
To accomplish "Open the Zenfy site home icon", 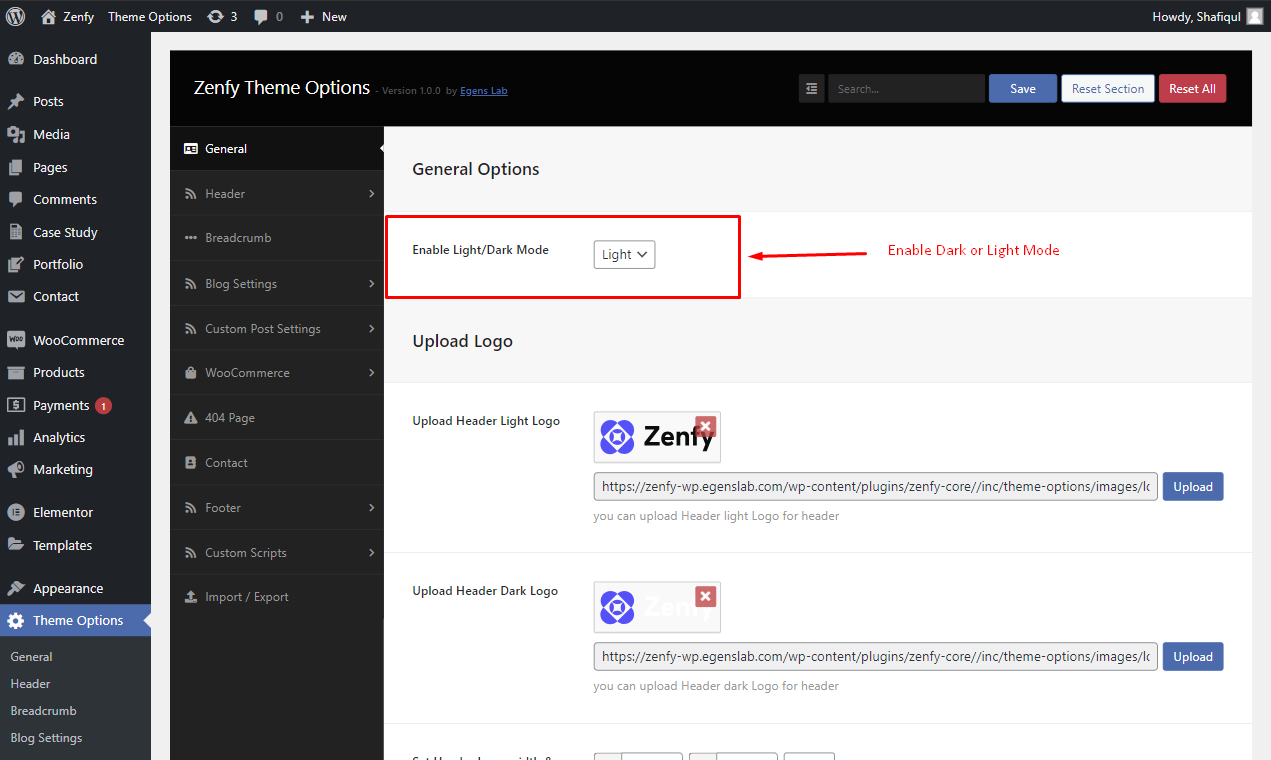I will [x=48, y=16].
